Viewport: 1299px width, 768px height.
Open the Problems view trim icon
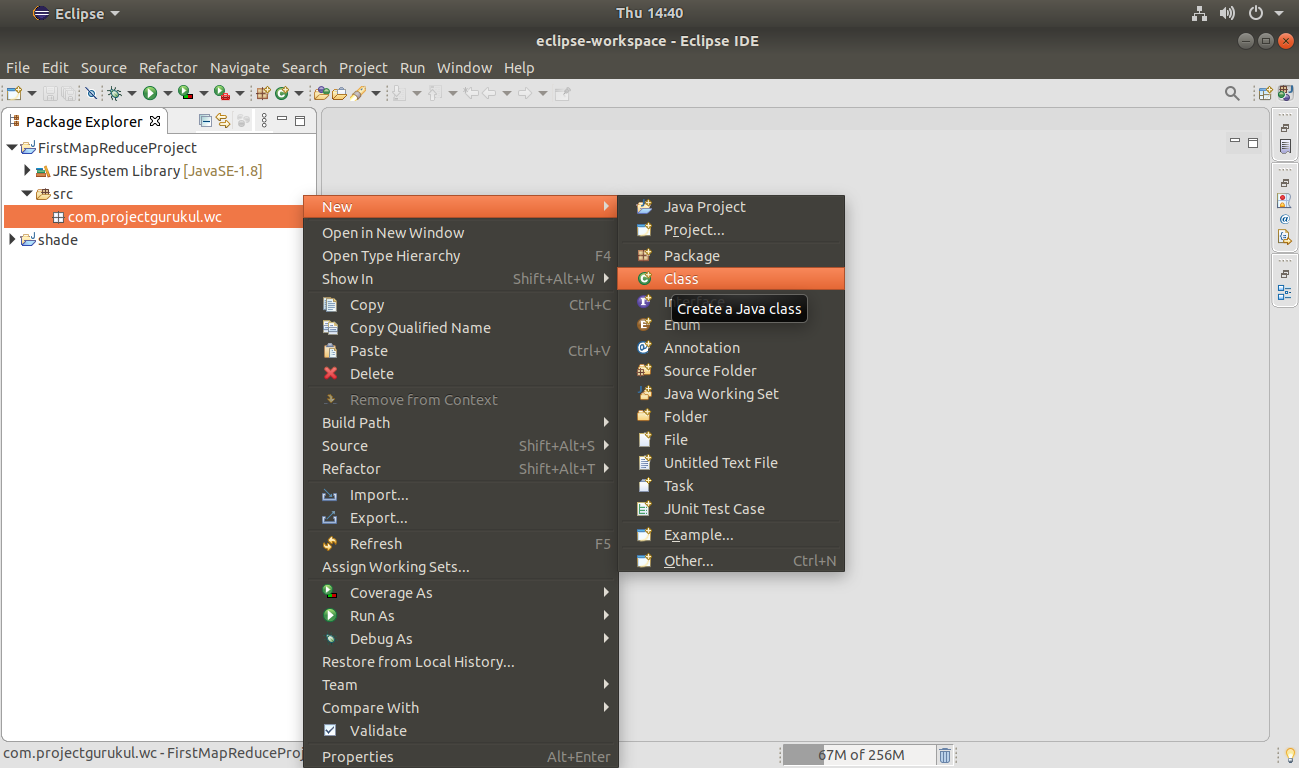coord(1285,200)
